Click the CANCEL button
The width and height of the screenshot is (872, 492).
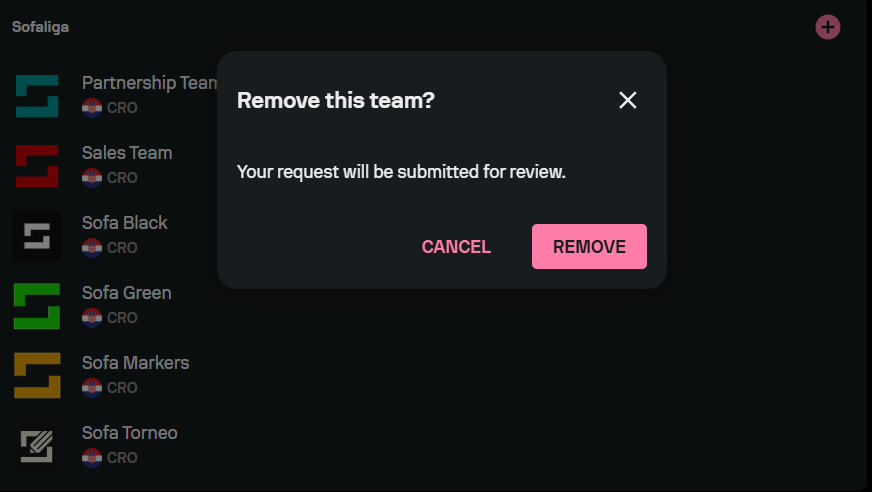click(456, 246)
